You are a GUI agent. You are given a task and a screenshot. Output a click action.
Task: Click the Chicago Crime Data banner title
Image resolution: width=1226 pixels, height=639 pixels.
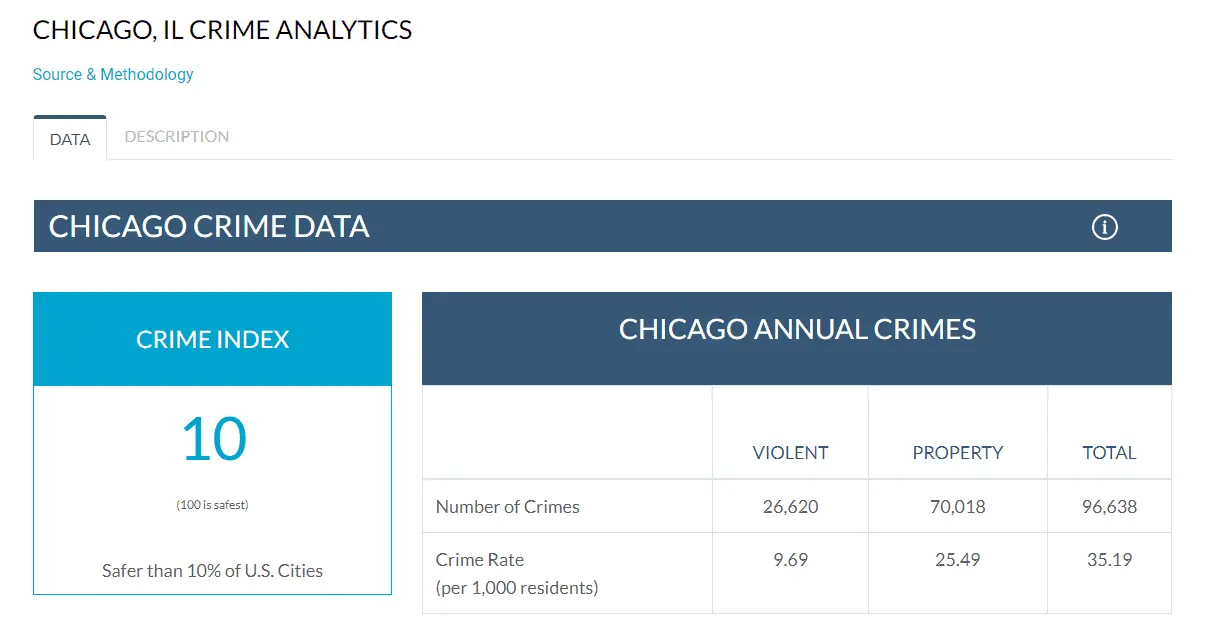point(209,227)
